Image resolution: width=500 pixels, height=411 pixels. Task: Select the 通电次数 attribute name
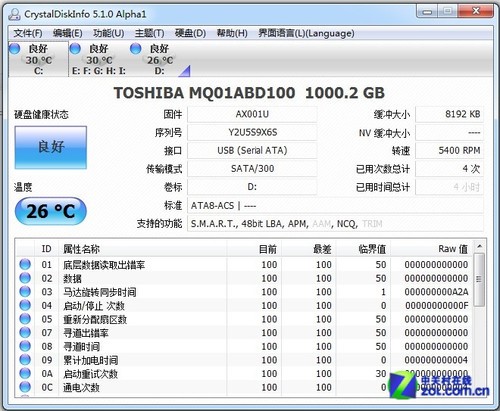click(x=81, y=388)
